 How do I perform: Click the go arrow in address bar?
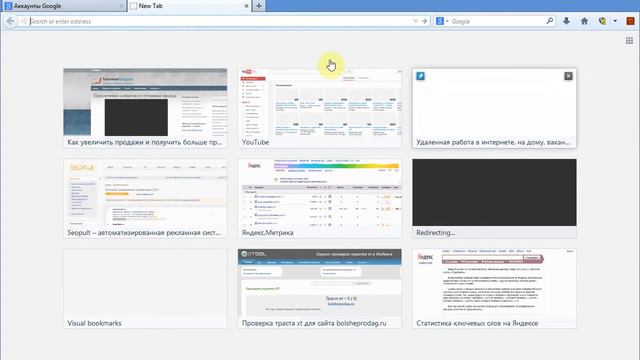pyautogui.click(x=424, y=21)
